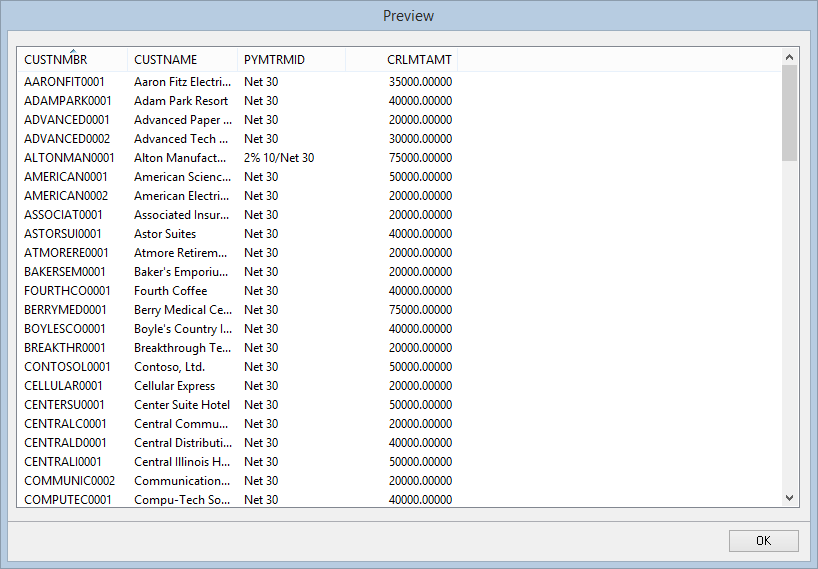Click customer name Center Suite Hotel

[182, 405]
